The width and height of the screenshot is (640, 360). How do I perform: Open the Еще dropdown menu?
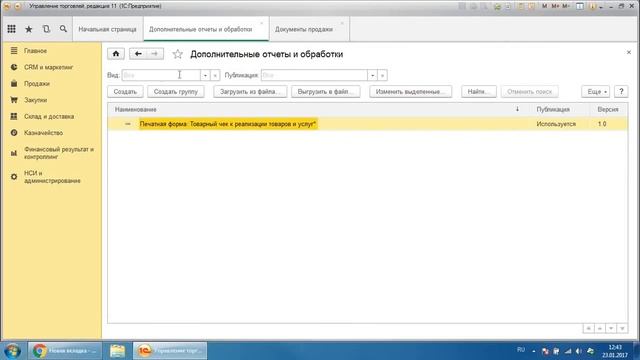click(596, 91)
